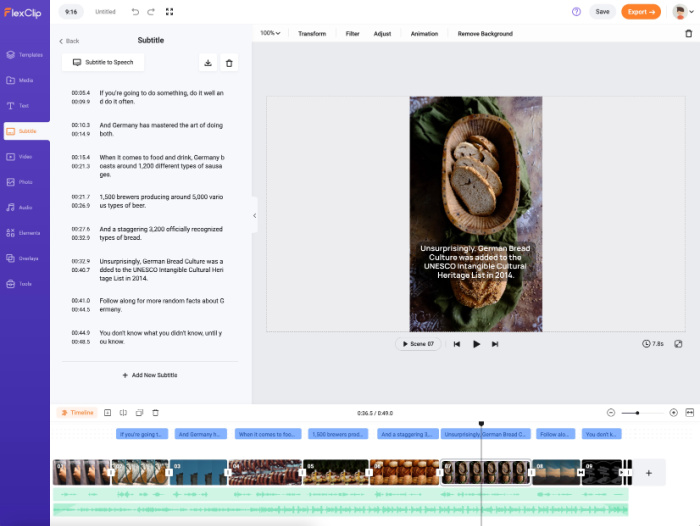Click Add New Subtitle

click(x=150, y=375)
